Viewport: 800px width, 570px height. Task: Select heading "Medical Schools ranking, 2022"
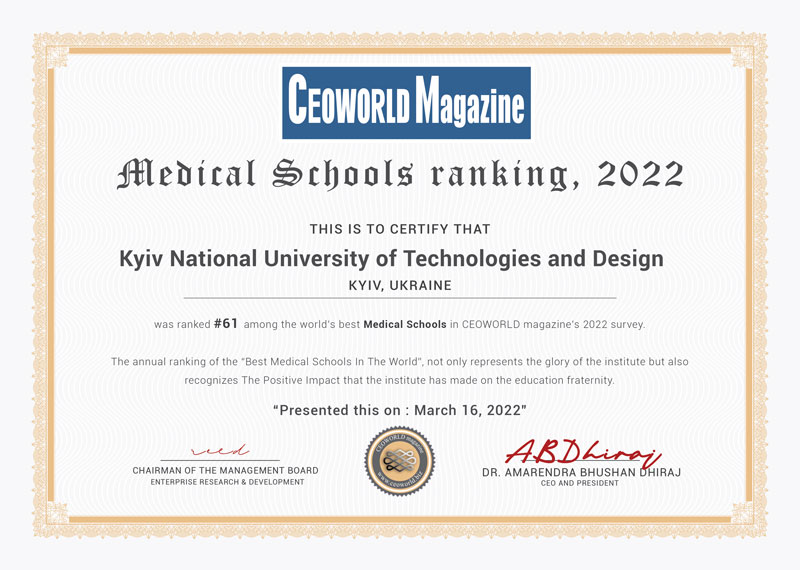coord(401,175)
